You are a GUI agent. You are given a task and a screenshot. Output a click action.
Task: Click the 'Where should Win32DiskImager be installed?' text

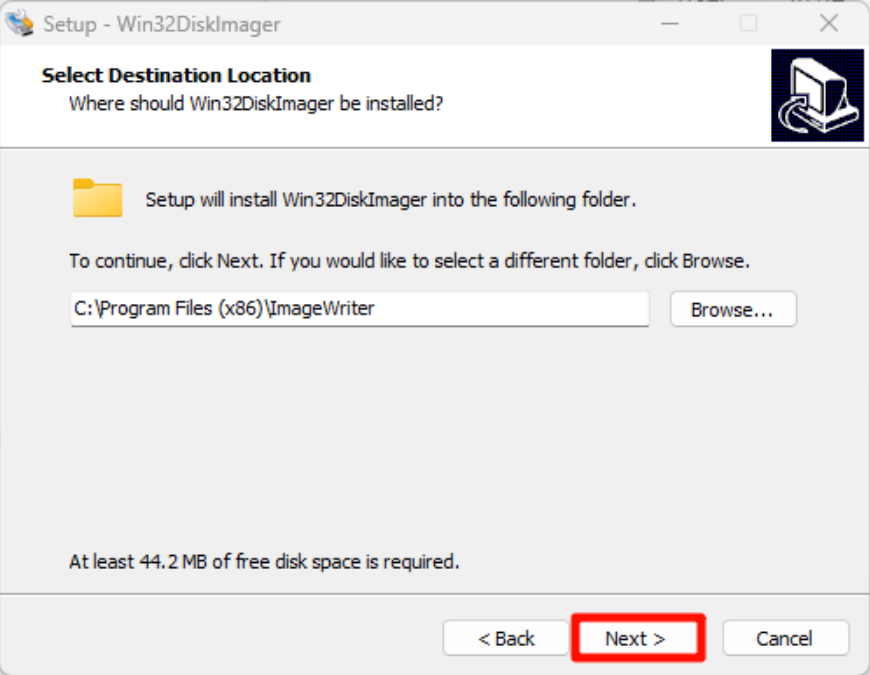pyautogui.click(x=256, y=103)
